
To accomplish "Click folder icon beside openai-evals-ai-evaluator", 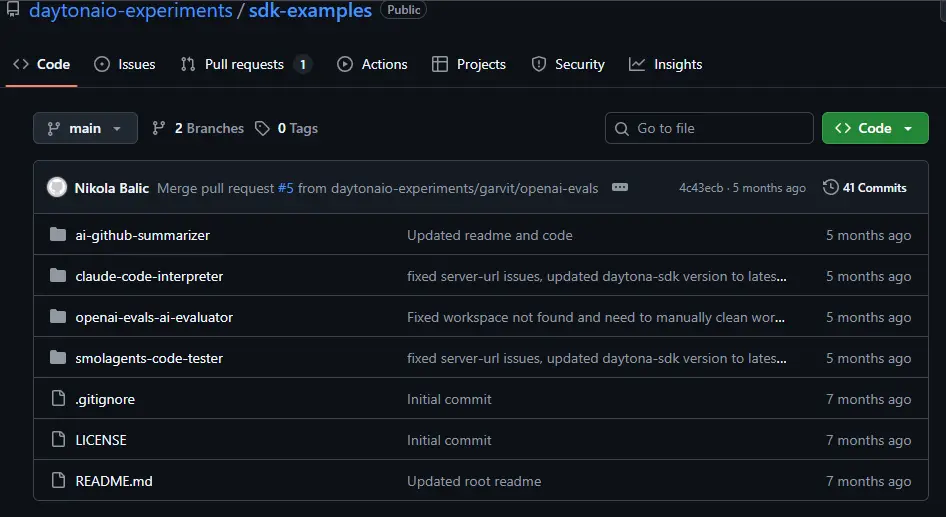I will pyautogui.click(x=58, y=316).
